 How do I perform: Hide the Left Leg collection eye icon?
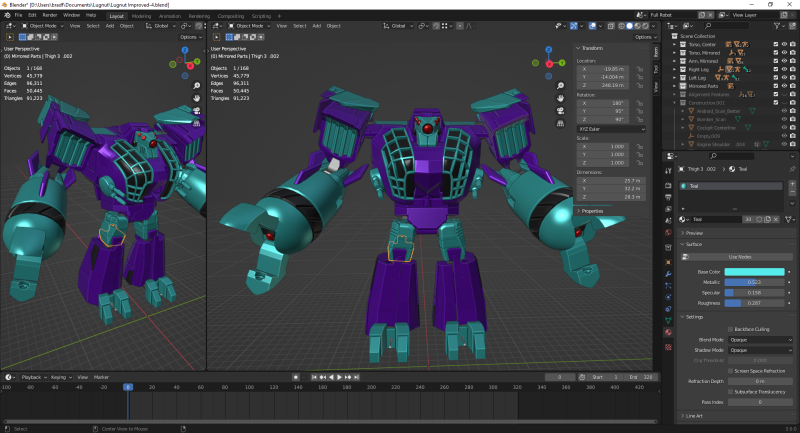pyautogui.click(x=784, y=78)
